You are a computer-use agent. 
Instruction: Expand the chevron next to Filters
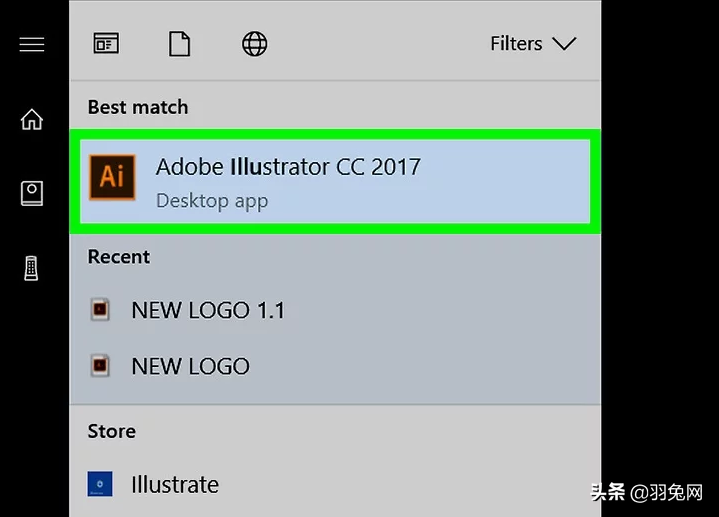point(565,44)
